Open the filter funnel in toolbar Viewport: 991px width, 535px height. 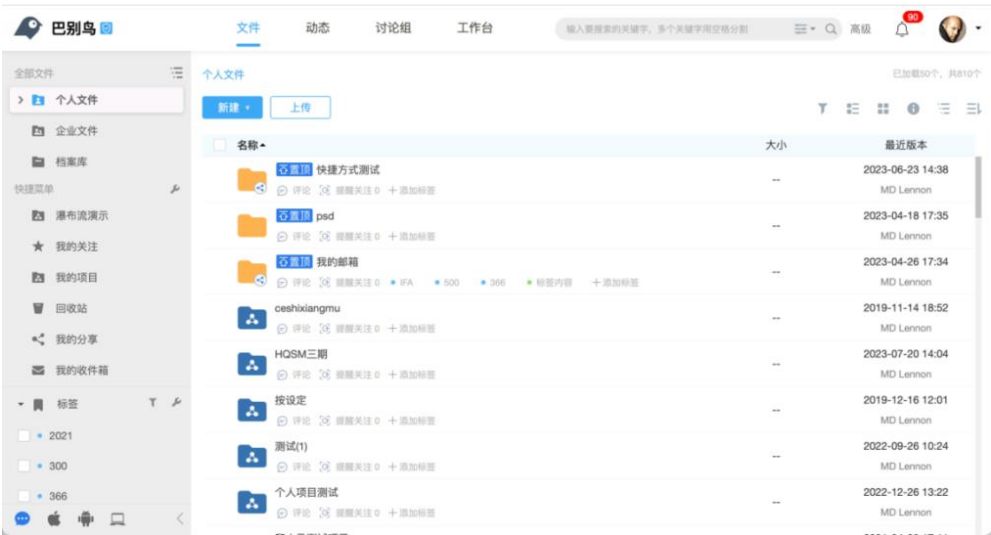[x=822, y=109]
